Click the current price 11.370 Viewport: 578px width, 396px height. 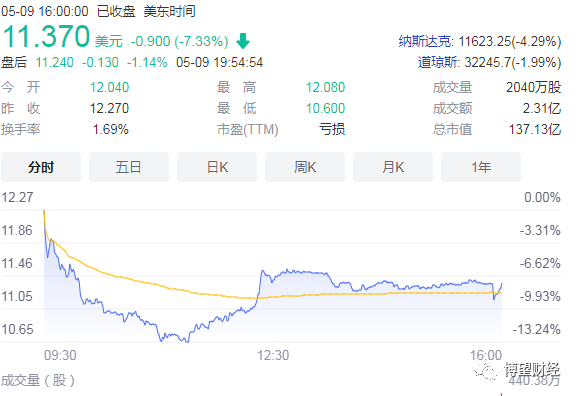(x=46, y=36)
